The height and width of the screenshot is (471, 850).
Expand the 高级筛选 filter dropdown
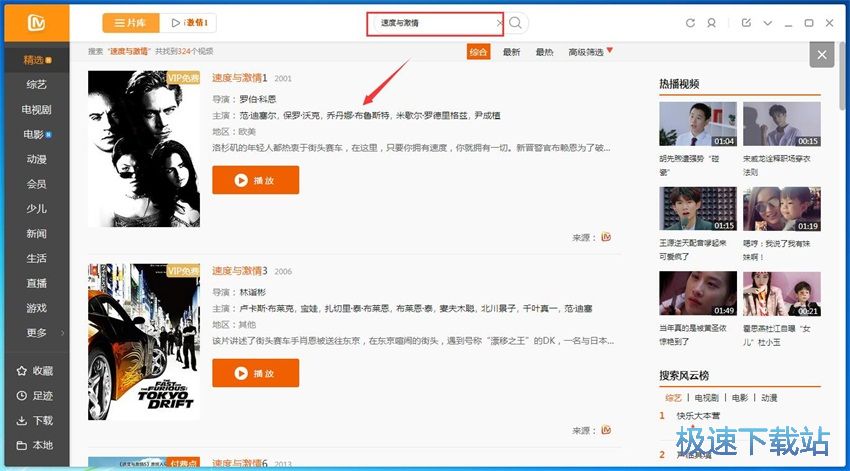[590, 52]
